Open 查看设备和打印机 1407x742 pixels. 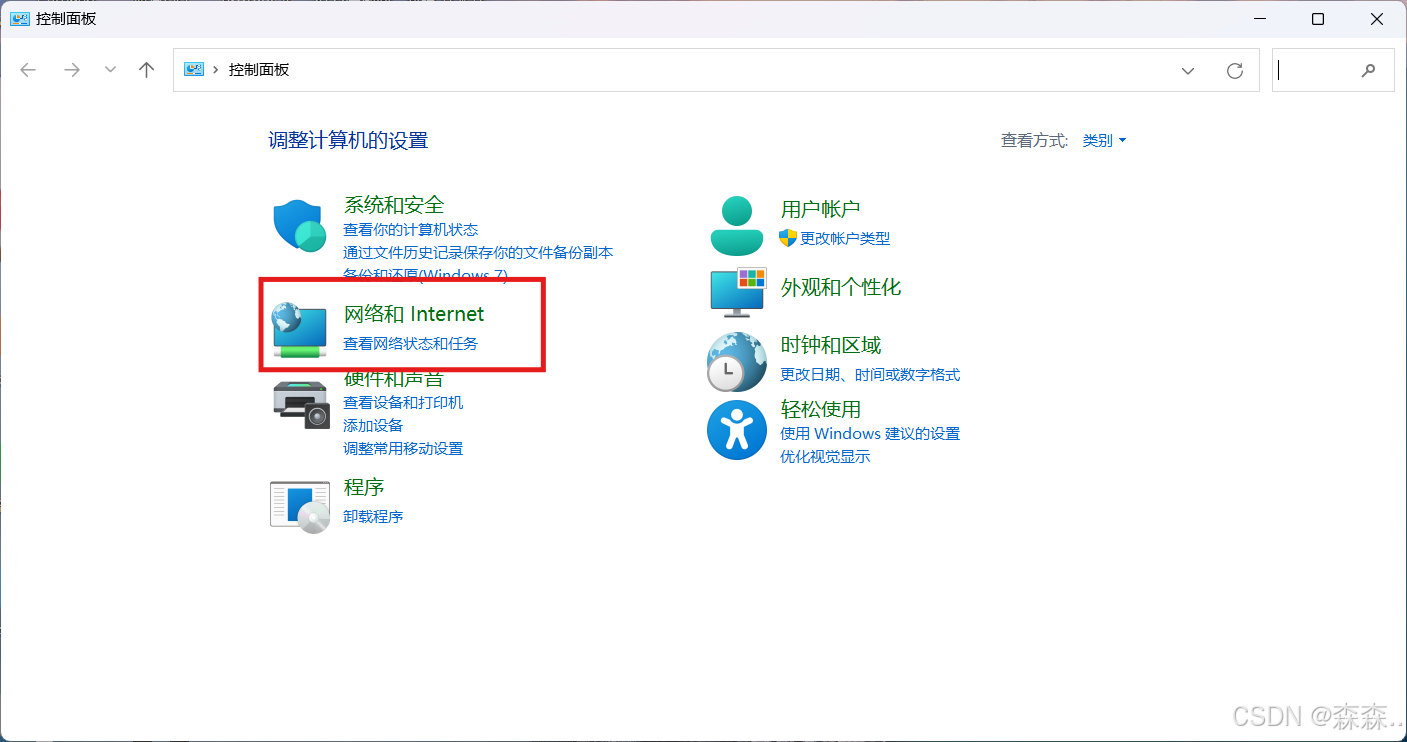coord(403,403)
